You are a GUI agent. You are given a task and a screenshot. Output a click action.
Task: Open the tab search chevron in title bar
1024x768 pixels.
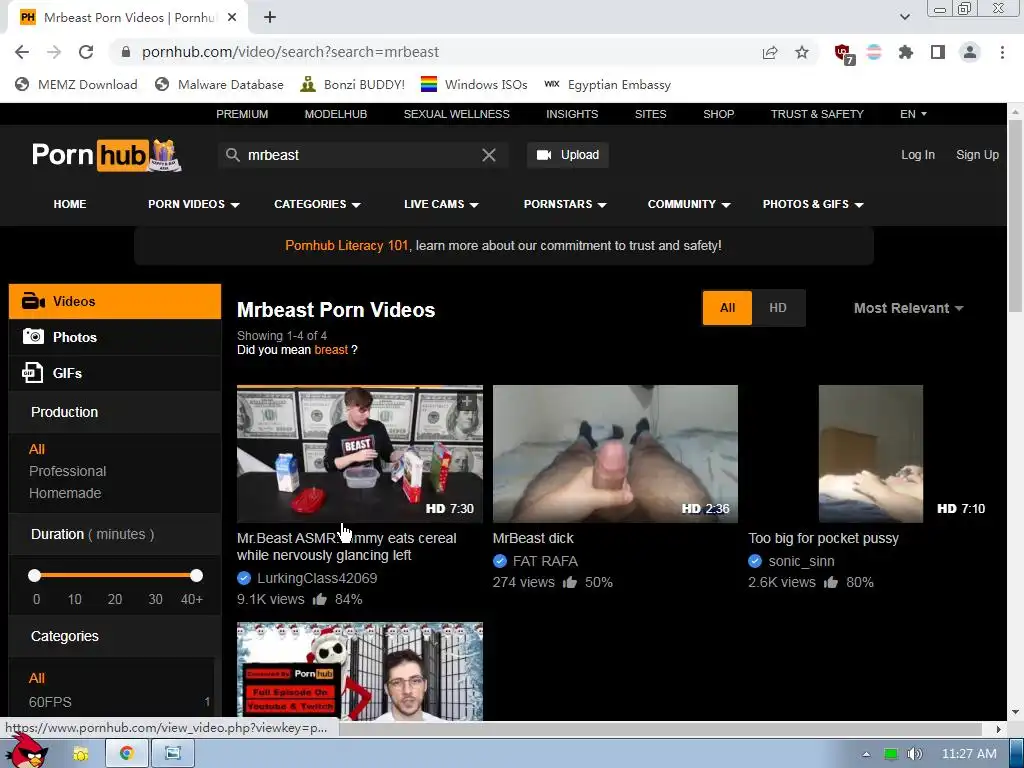tap(904, 17)
